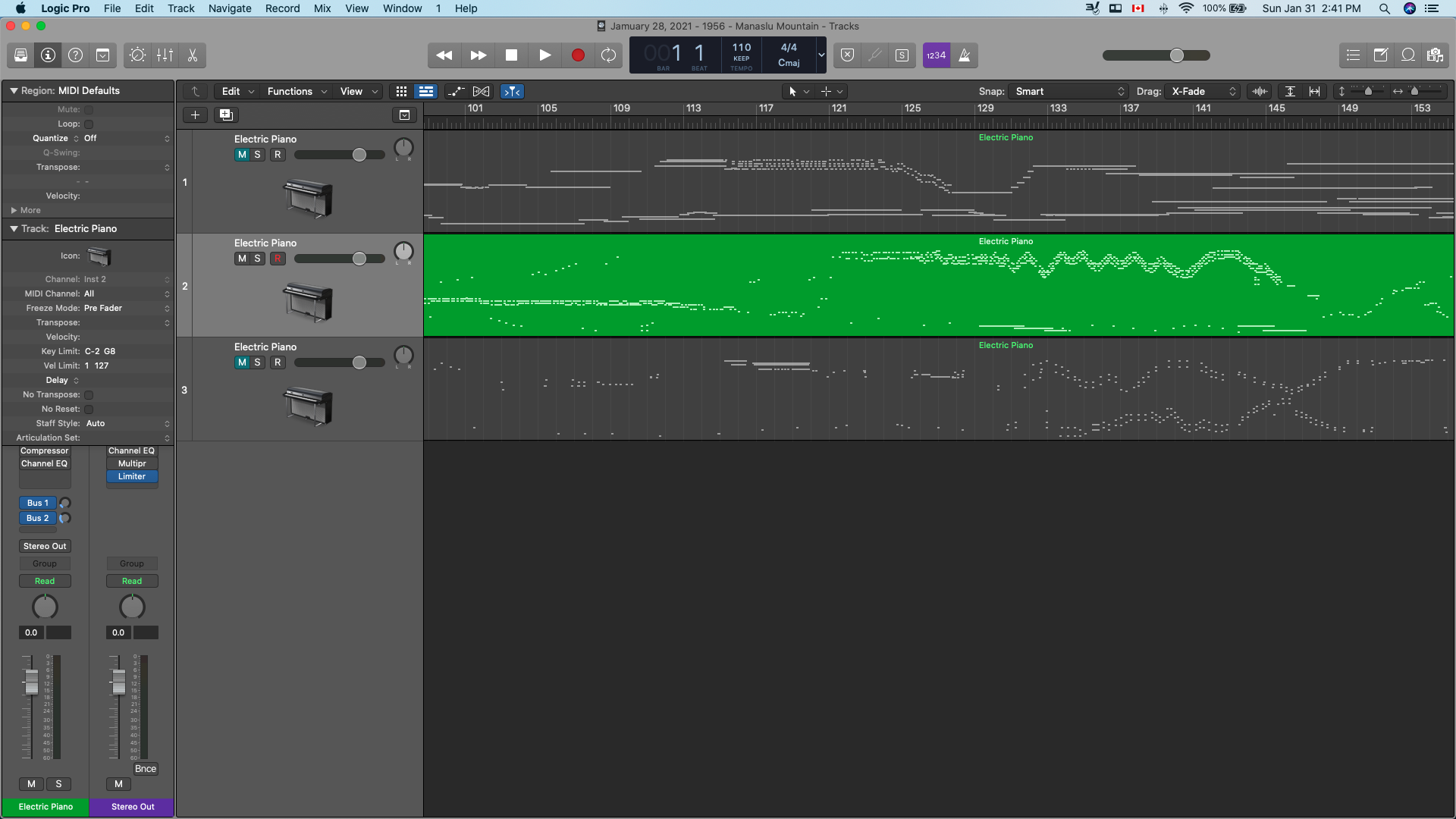Open the Toolbar customize icon
The image size is (1456, 819).
[103, 55]
